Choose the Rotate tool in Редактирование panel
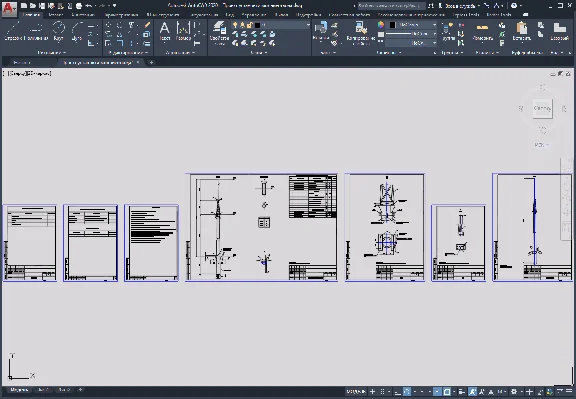Viewport: 576px width, 399px height. (x=119, y=25)
